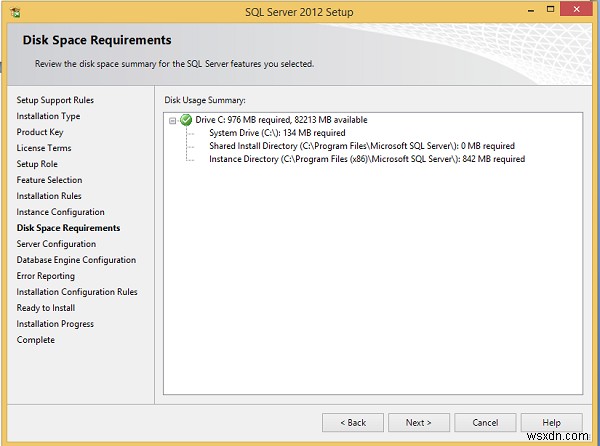Viewport: 600px width, 446px height.
Task: Select the Error Reporting step
Action: (46, 276)
